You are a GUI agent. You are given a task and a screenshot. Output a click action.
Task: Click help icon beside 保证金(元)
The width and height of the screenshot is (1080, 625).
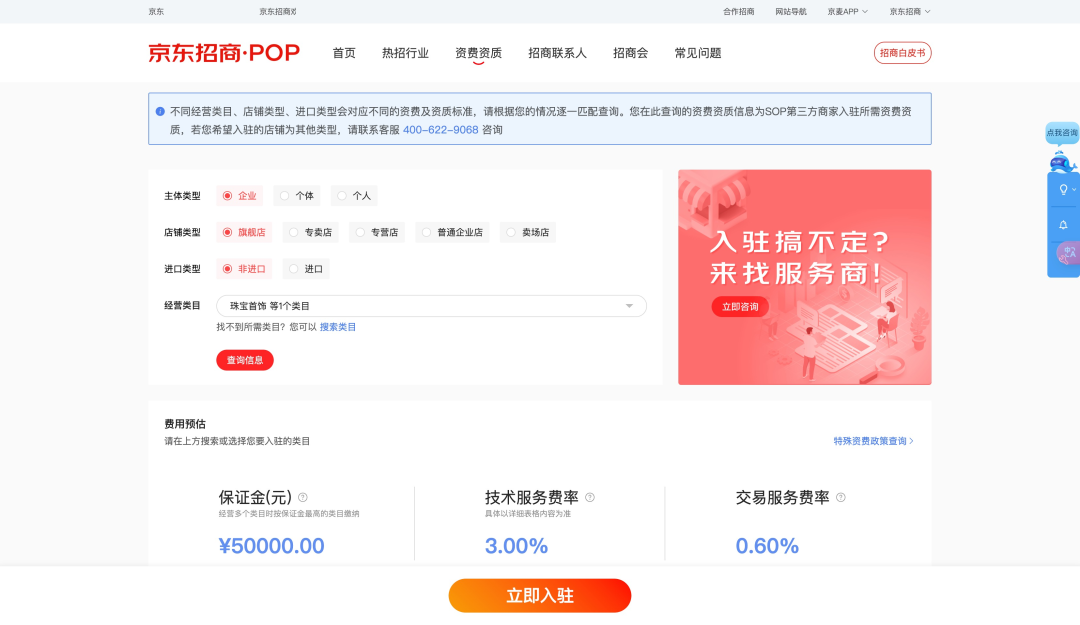pyautogui.click(x=303, y=498)
